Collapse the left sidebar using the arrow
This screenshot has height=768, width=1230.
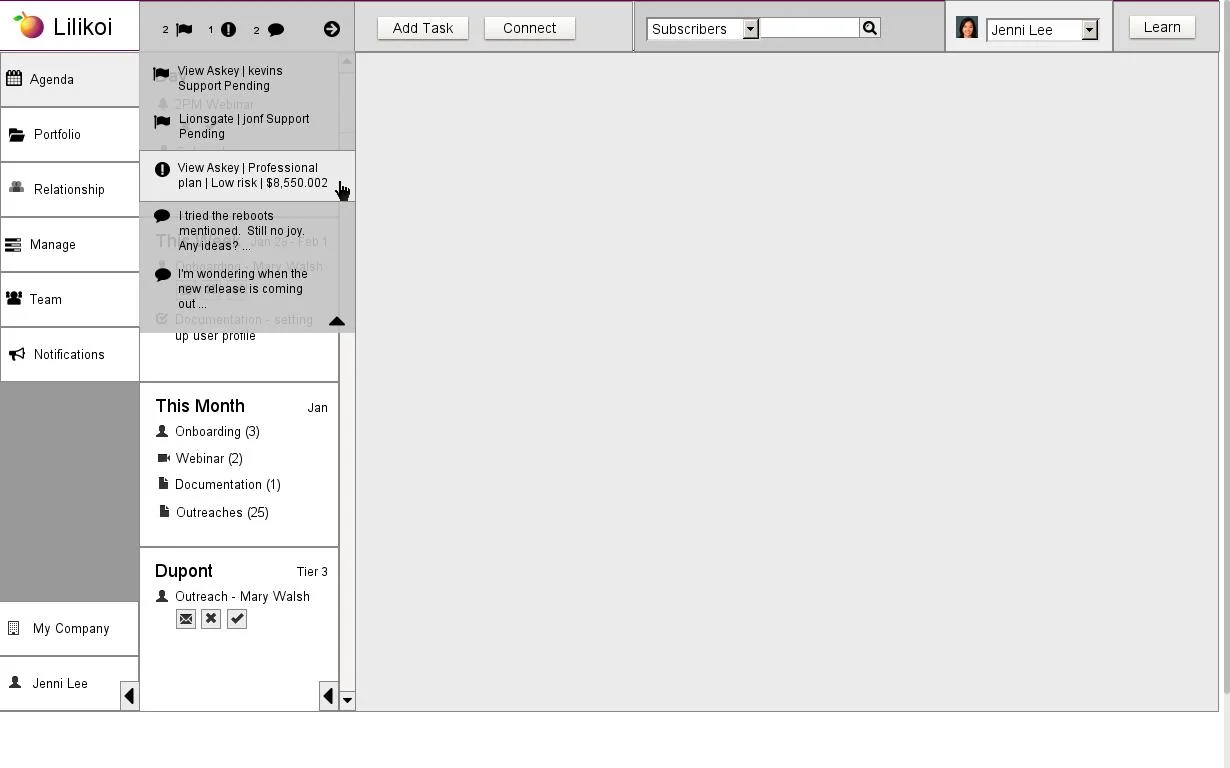pyautogui.click(x=129, y=695)
